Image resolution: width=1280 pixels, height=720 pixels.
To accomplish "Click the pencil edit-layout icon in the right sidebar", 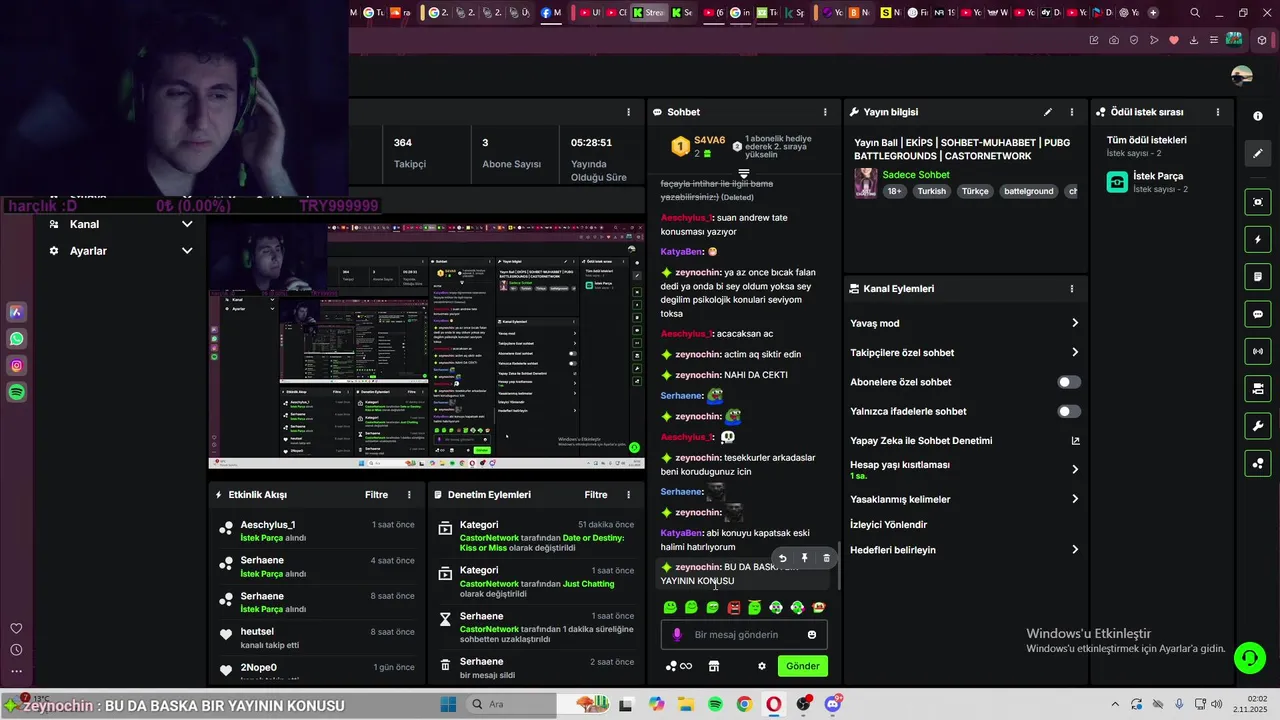I will click(1258, 153).
